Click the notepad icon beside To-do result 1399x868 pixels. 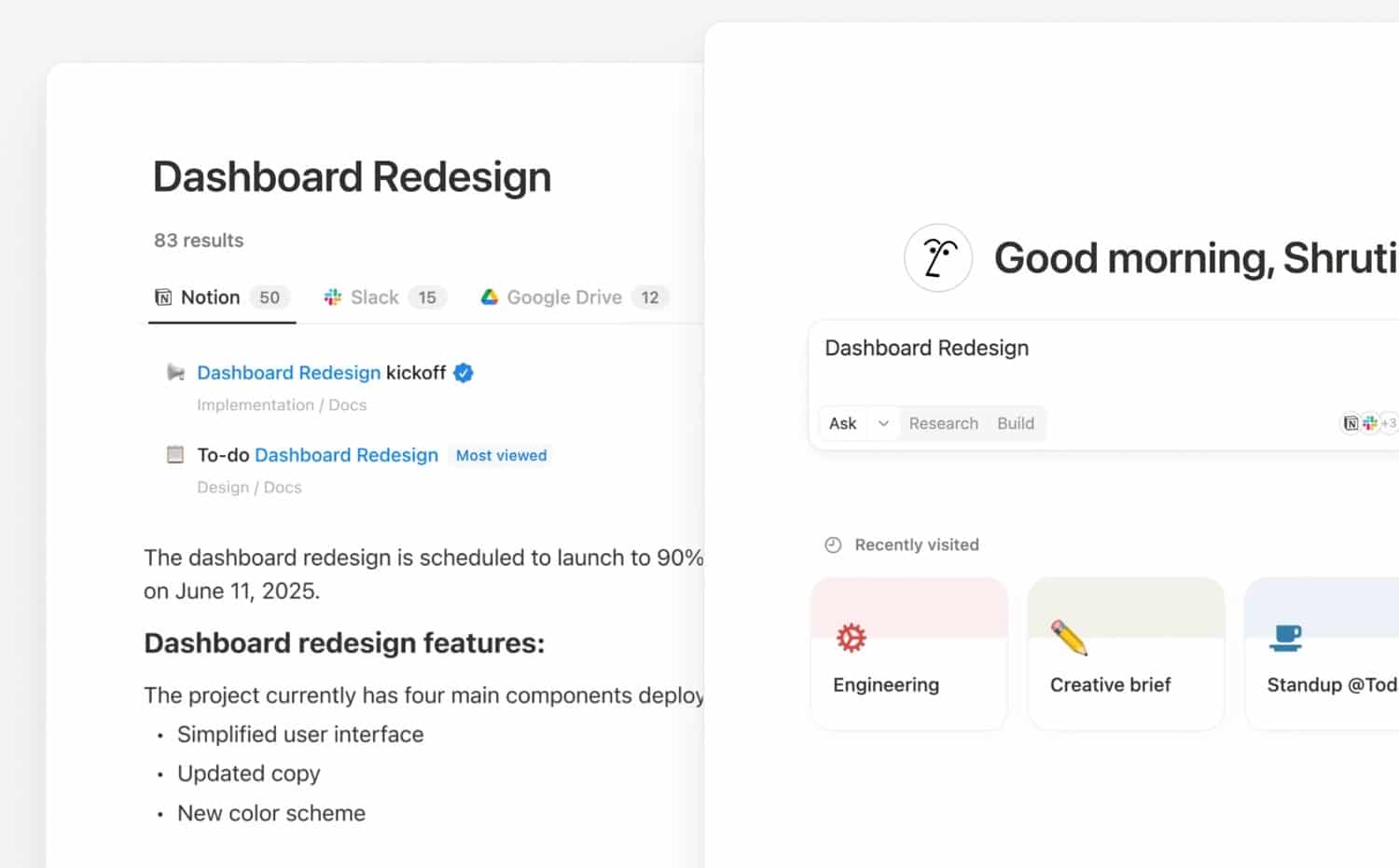[175, 455]
